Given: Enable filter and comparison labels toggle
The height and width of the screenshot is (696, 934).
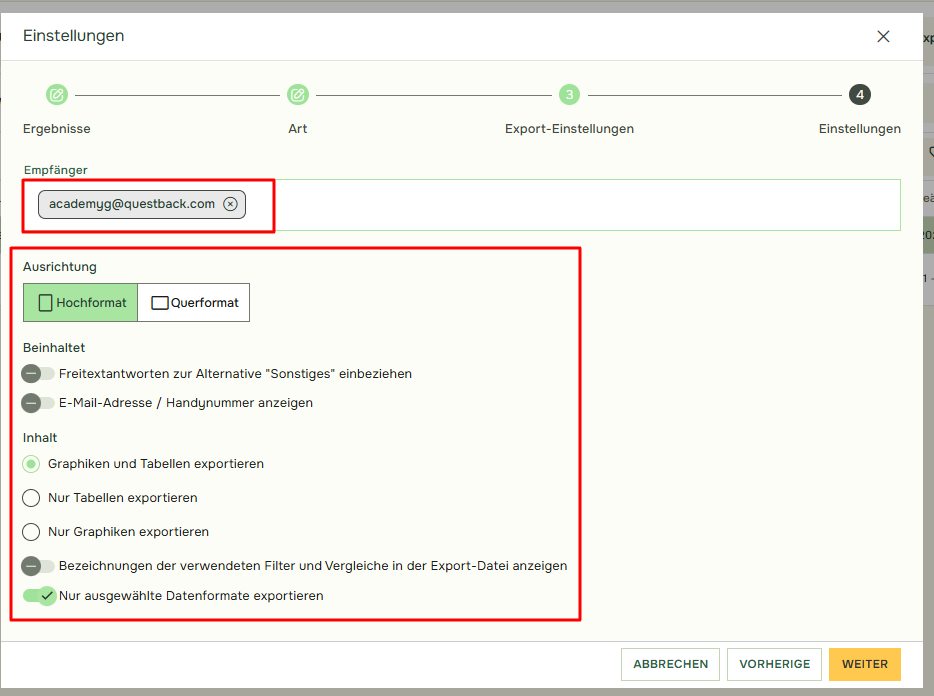Looking at the screenshot, I should [x=39, y=566].
